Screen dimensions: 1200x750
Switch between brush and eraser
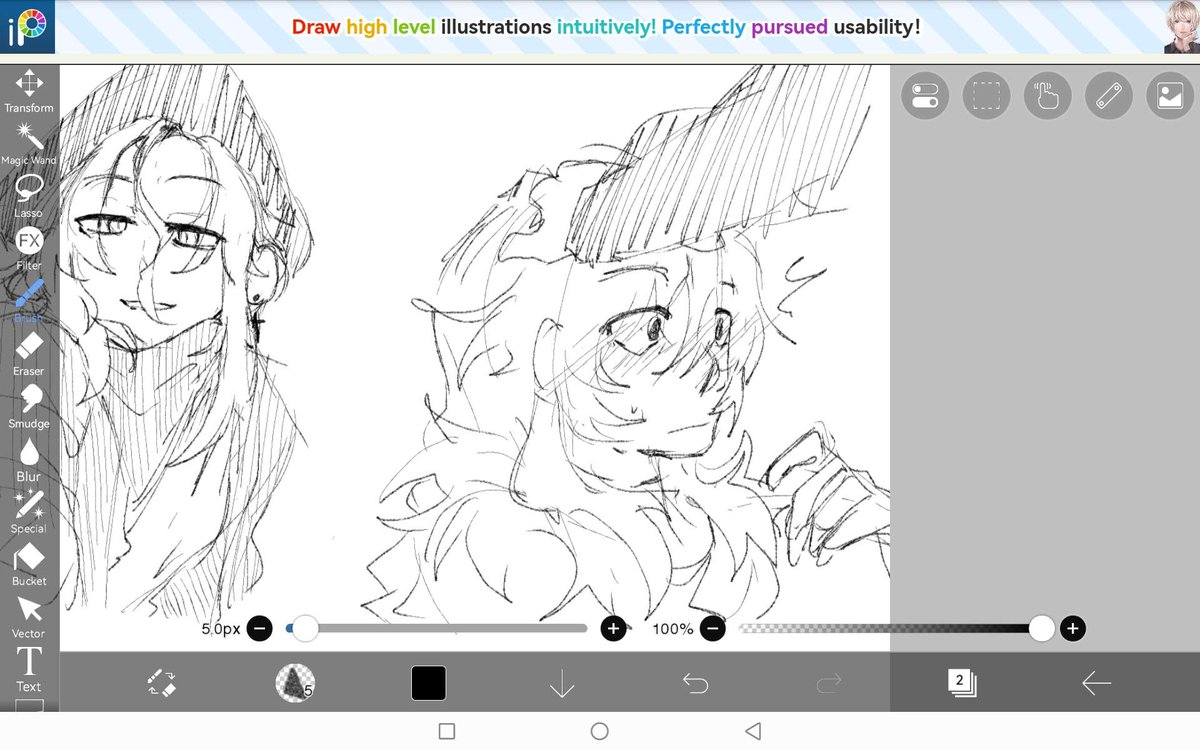coord(162,683)
